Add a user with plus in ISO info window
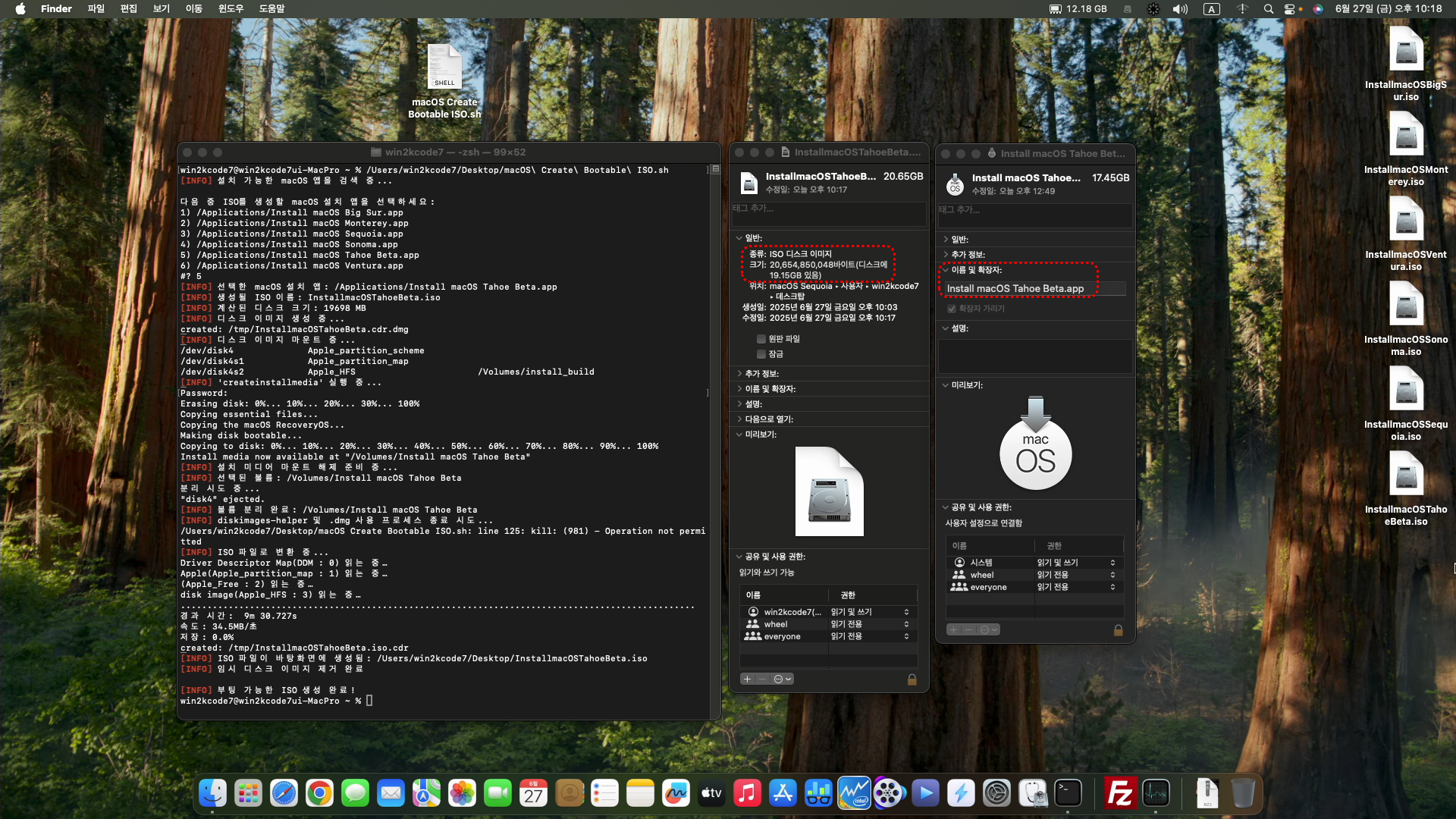 [x=747, y=679]
